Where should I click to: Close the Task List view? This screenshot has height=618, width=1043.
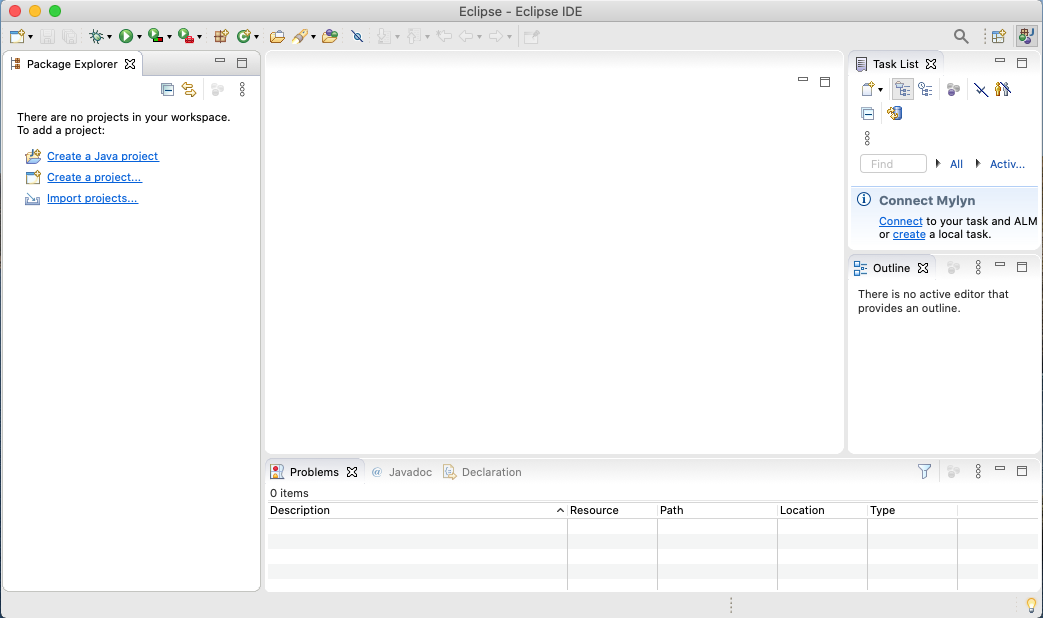[x=931, y=64]
